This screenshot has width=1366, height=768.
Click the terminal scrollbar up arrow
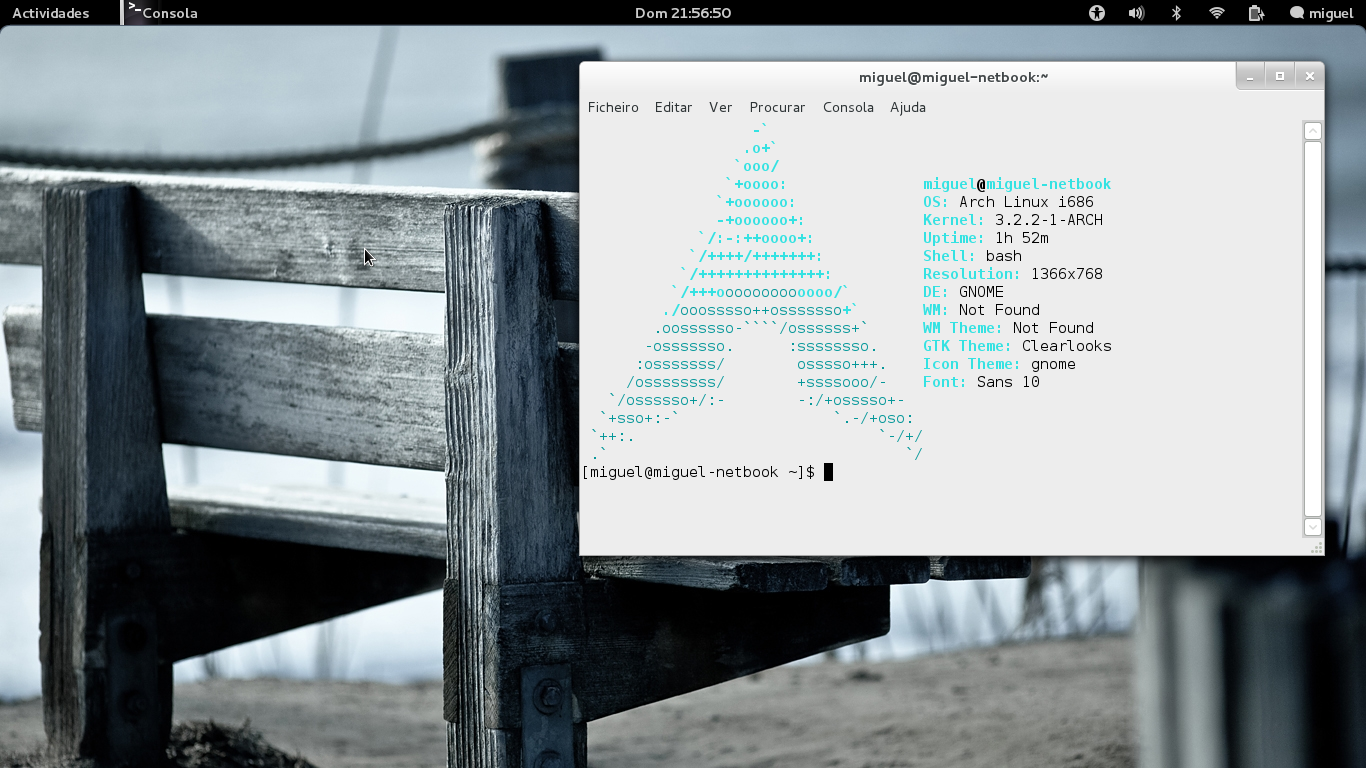click(1313, 131)
